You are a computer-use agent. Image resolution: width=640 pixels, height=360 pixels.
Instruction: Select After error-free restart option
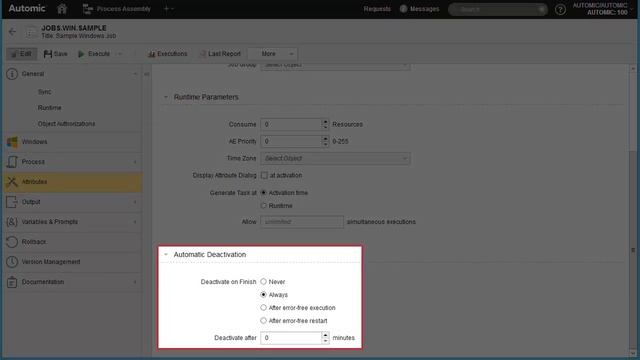pyautogui.click(x=263, y=321)
